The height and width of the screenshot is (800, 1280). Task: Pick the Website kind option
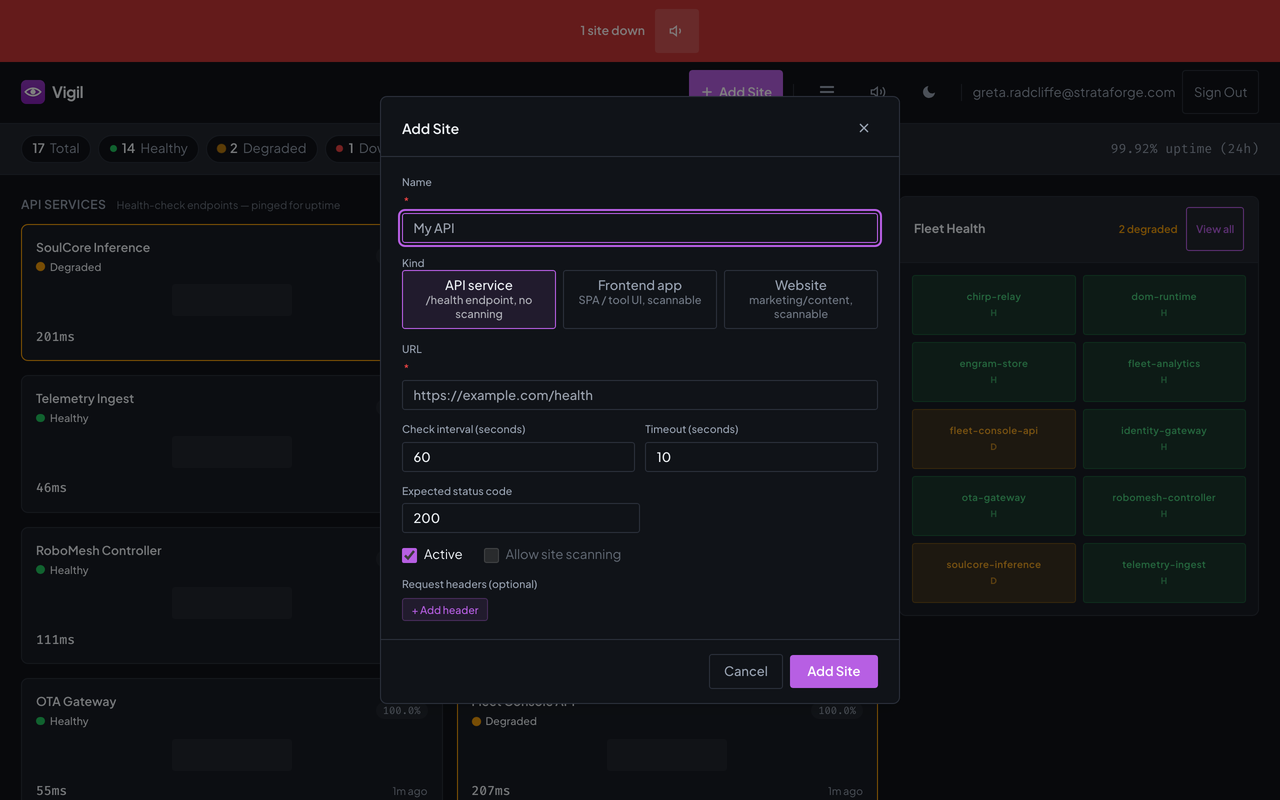tap(801, 299)
